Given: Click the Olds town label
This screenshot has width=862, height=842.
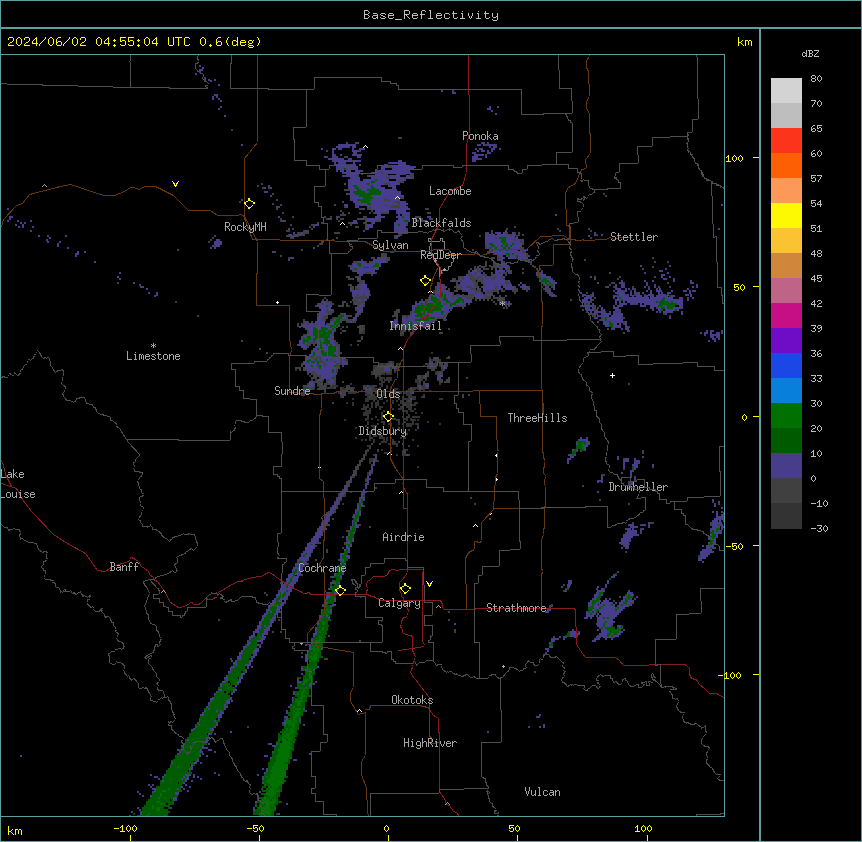Looking at the screenshot, I should [x=388, y=394].
